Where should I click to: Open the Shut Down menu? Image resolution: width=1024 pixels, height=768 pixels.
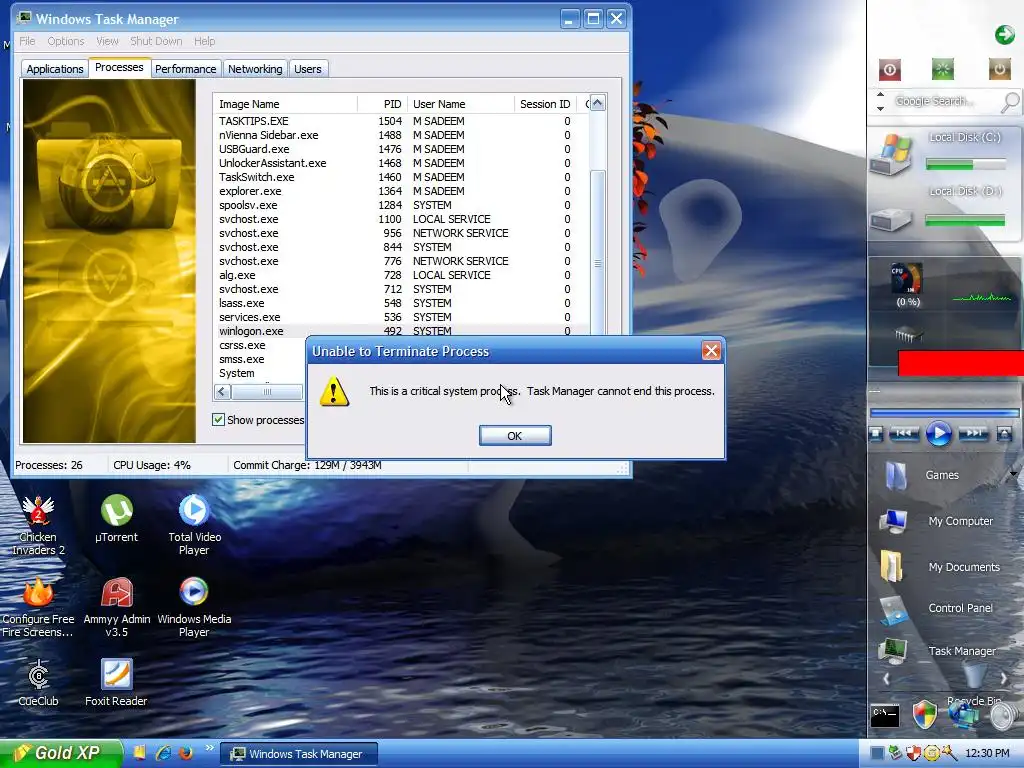[156, 41]
